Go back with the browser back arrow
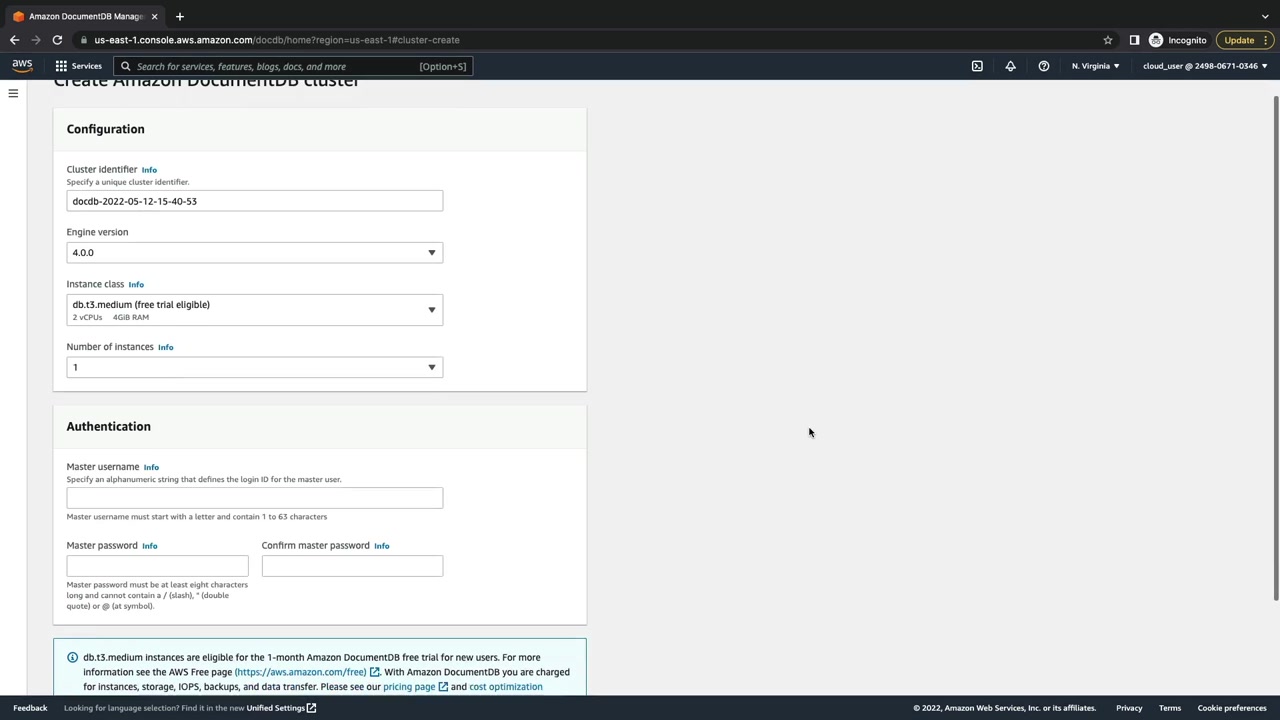Image resolution: width=1280 pixels, height=720 pixels. [14, 40]
